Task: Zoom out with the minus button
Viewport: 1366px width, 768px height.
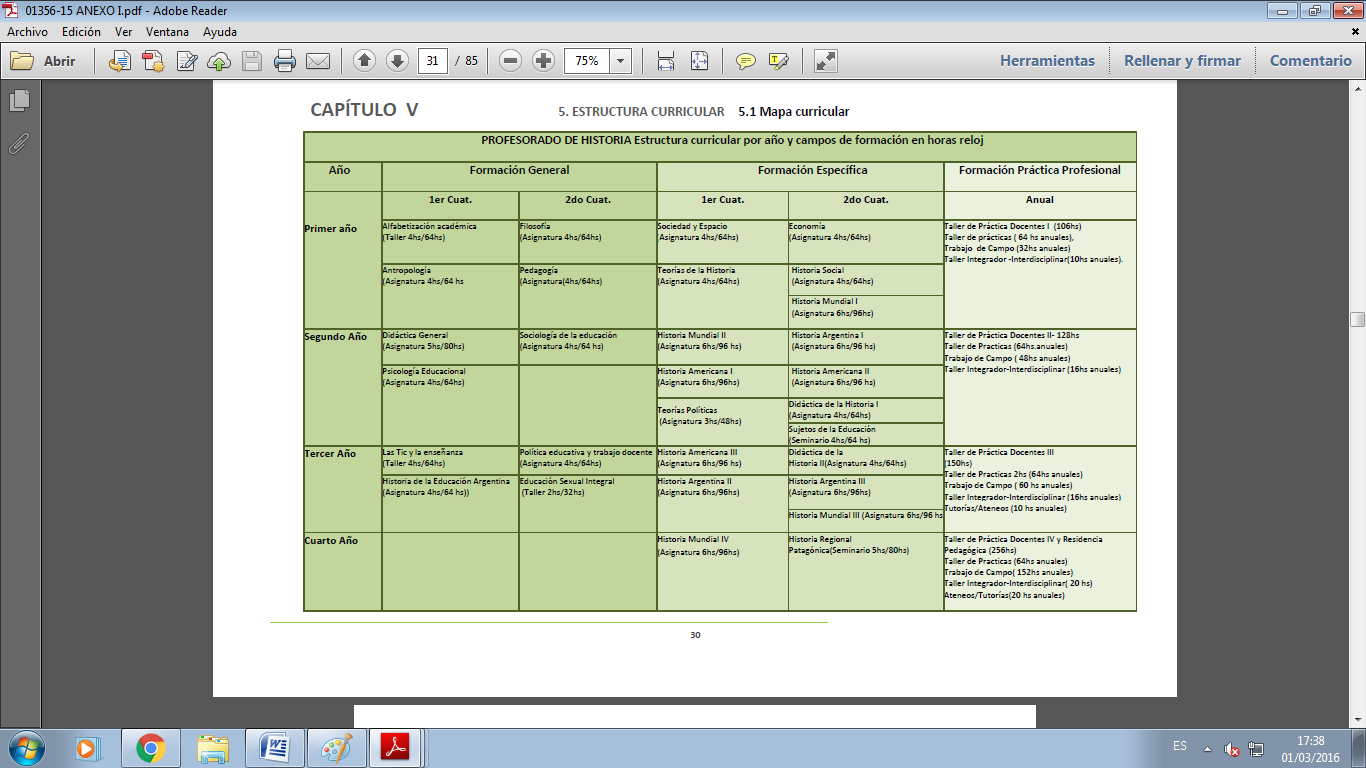Action: (x=511, y=61)
